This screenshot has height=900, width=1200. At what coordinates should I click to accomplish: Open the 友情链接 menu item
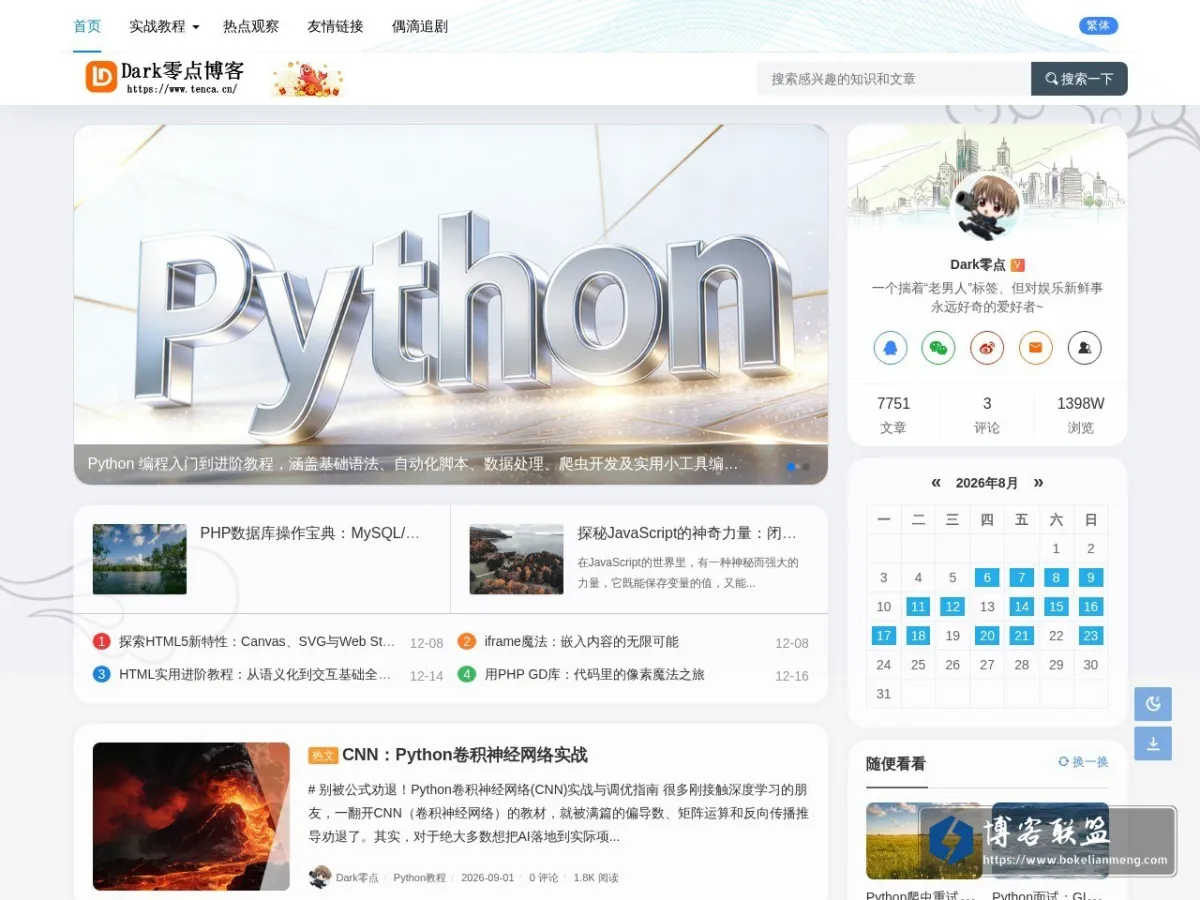click(335, 27)
